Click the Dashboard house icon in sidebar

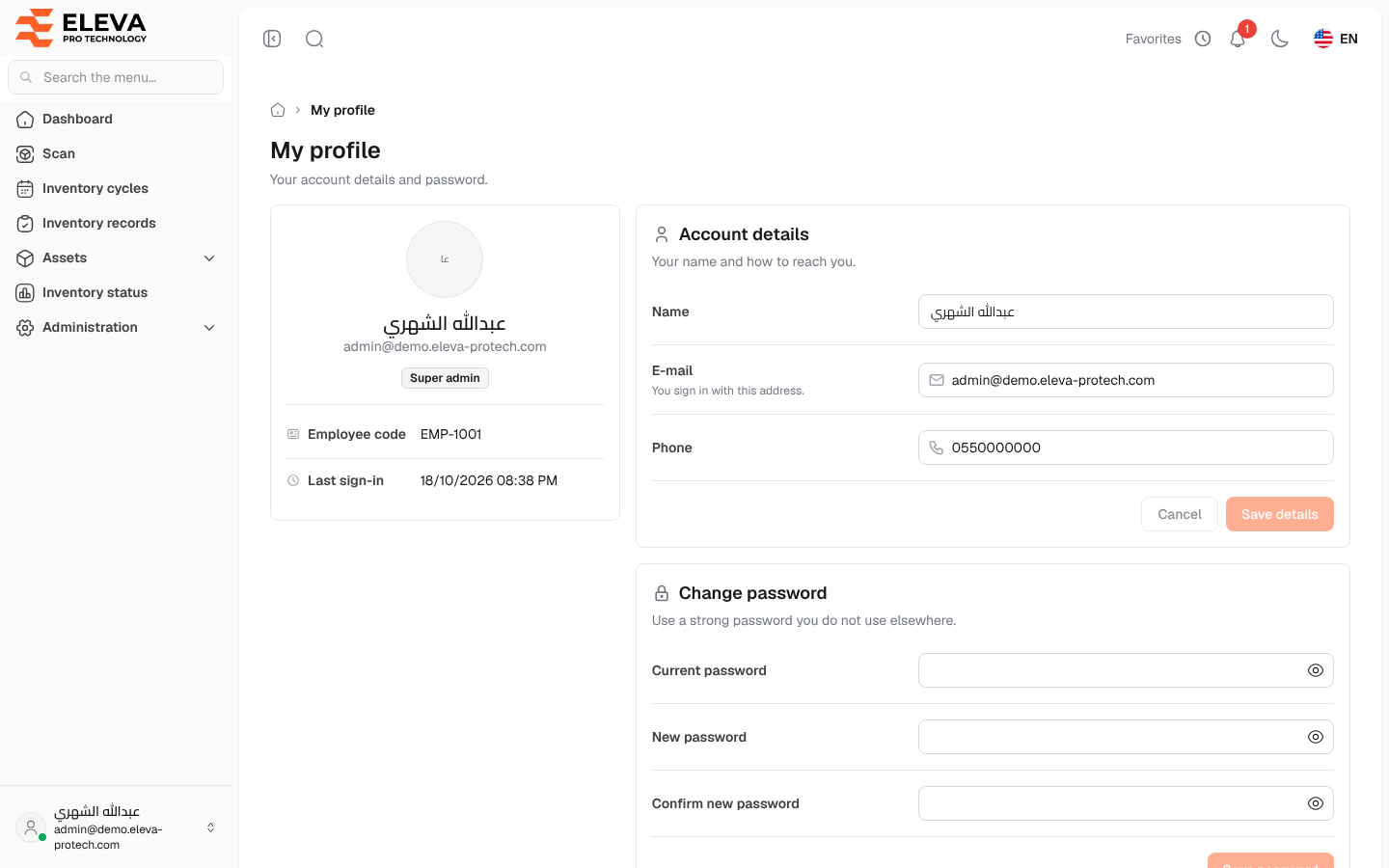25,120
